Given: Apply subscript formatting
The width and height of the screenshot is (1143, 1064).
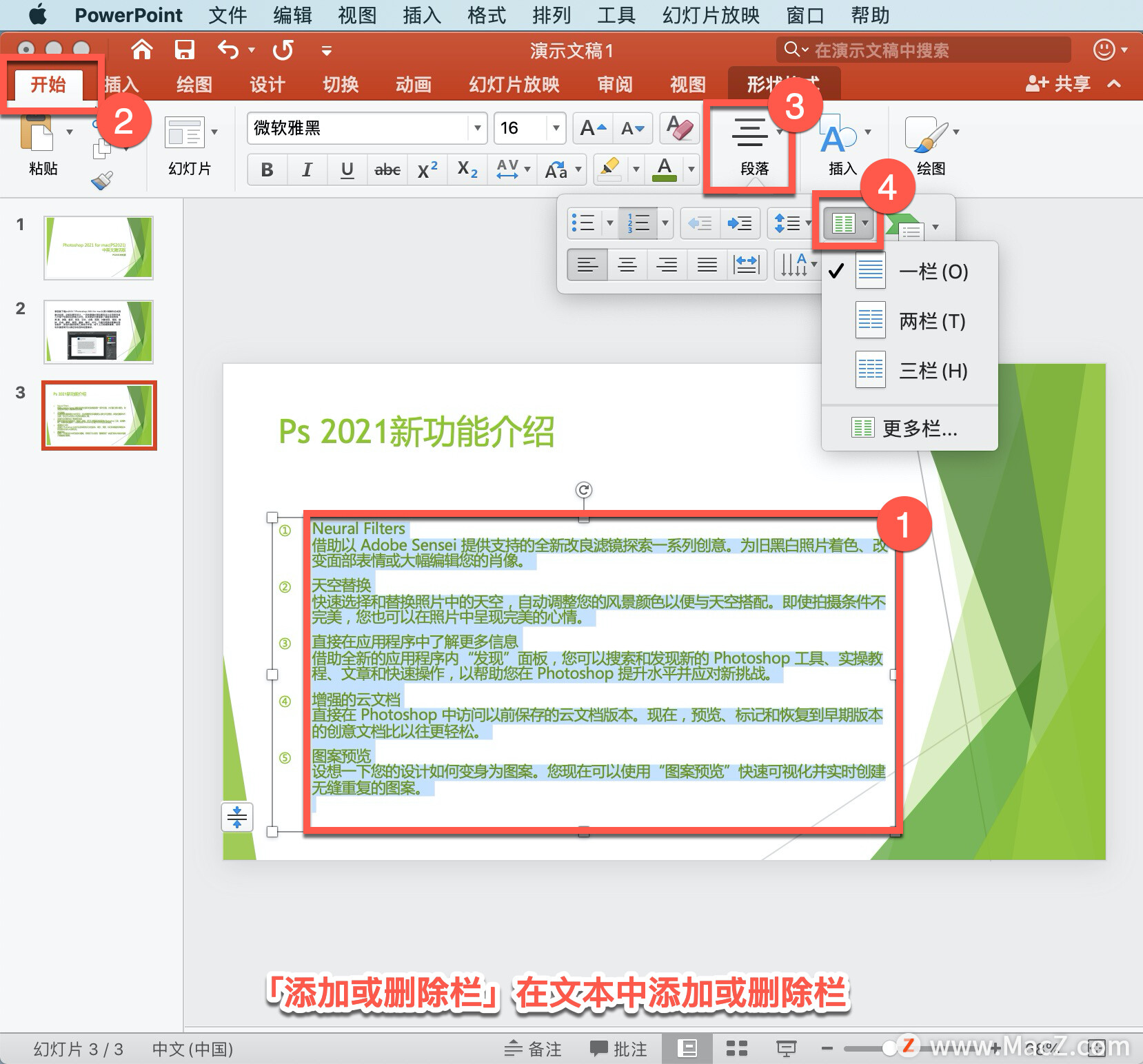Looking at the screenshot, I should (x=467, y=170).
